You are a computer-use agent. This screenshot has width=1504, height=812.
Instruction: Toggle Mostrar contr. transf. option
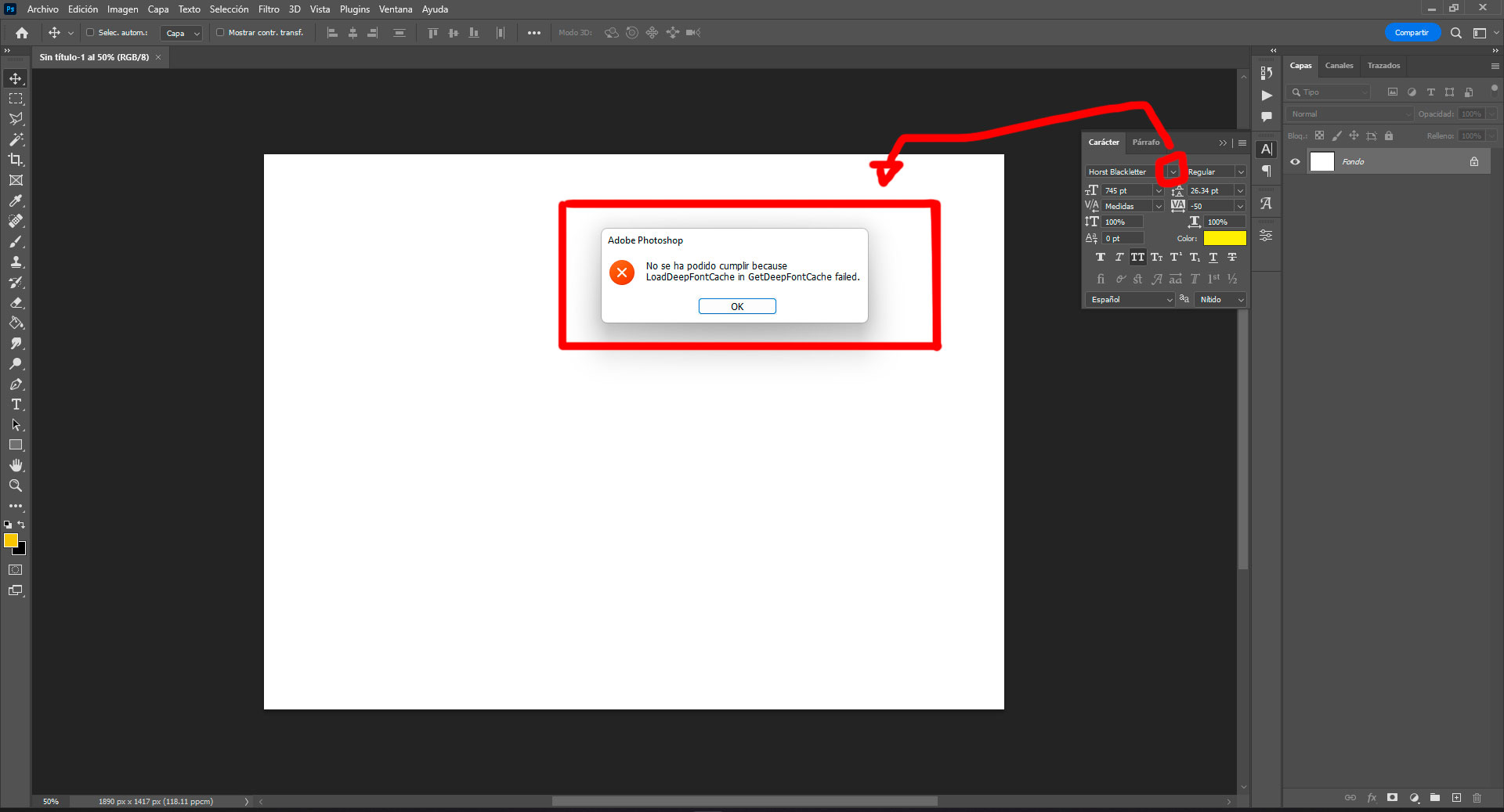pos(220,33)
